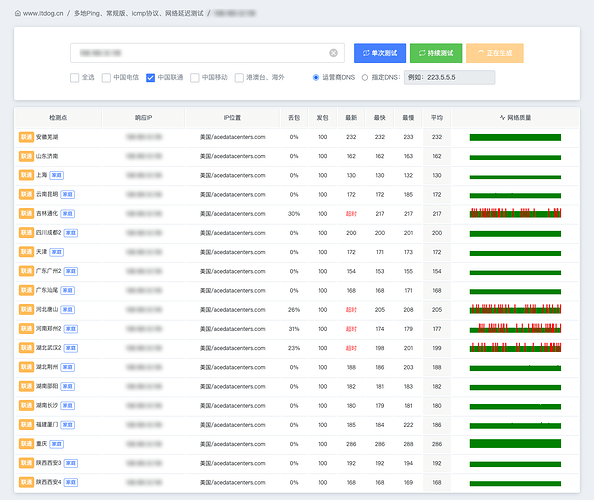Screen dimensions: 594x500
Task: Clear the address input with the X icon
Action: tap(333, 53)
